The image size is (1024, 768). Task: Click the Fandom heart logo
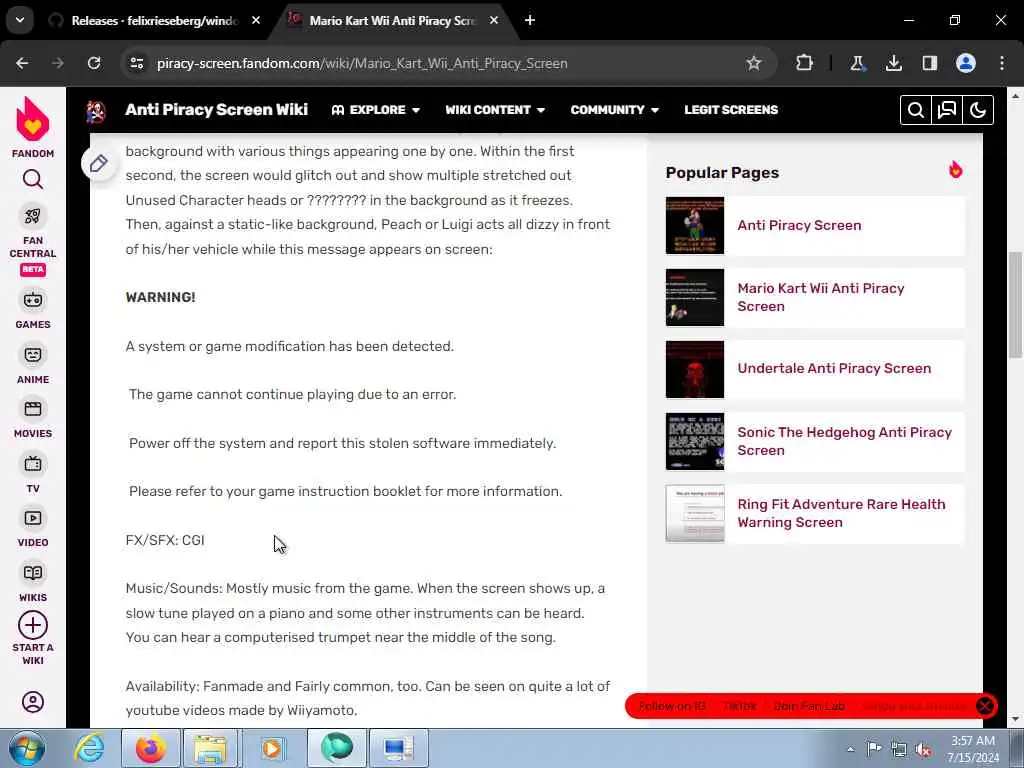tap(33, 119)
